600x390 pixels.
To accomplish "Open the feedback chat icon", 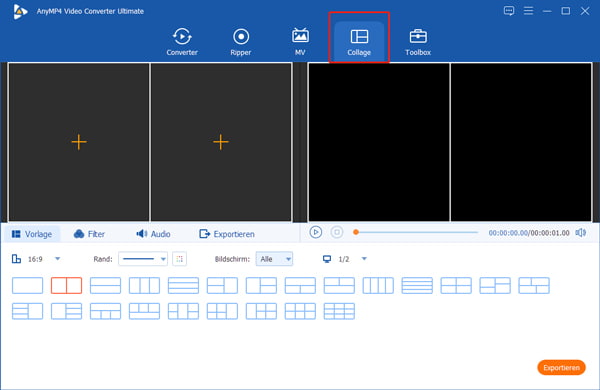I will (x=509, y=11).
